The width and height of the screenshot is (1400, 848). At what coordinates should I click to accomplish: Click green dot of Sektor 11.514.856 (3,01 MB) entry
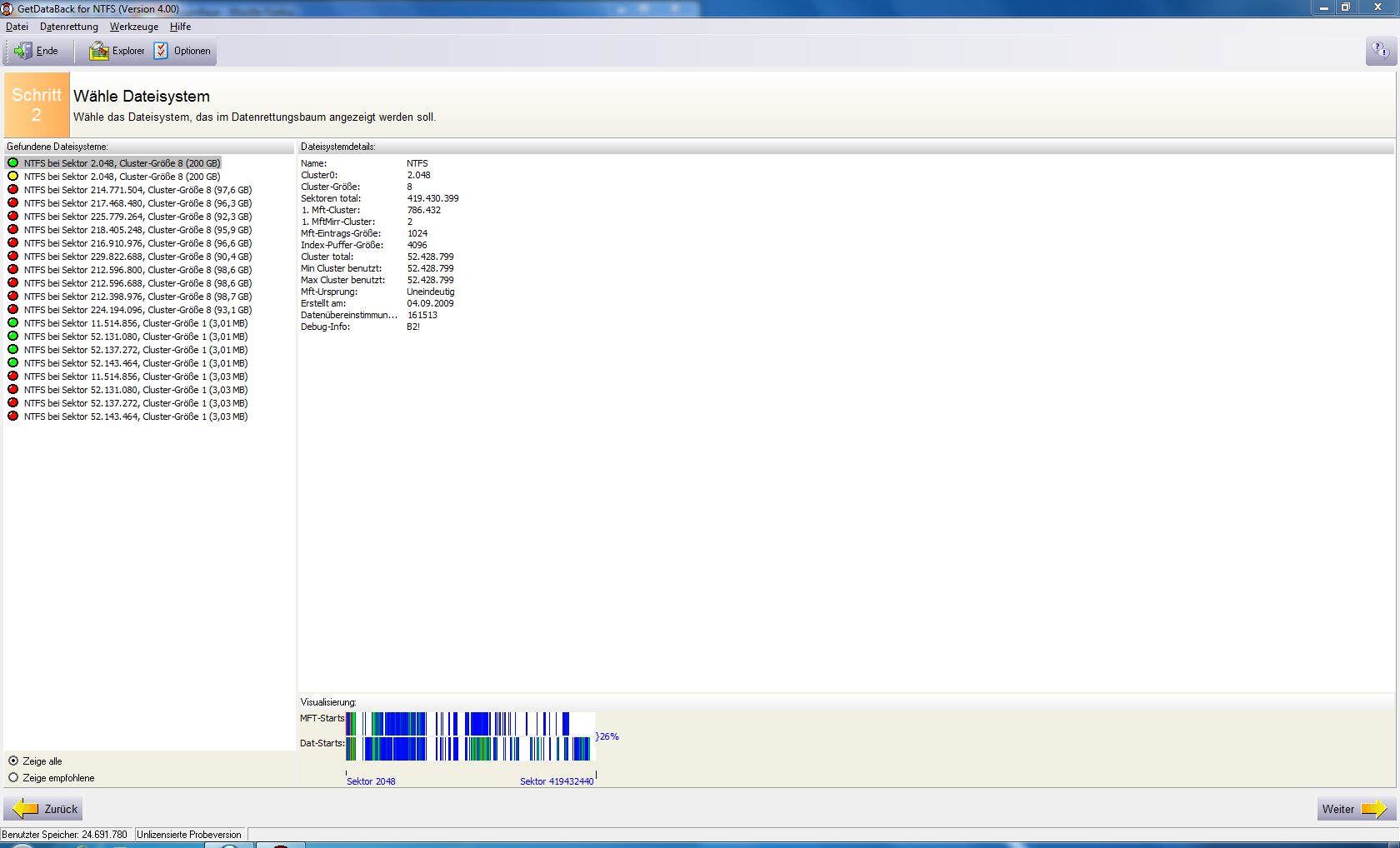[x=12, y=323]
